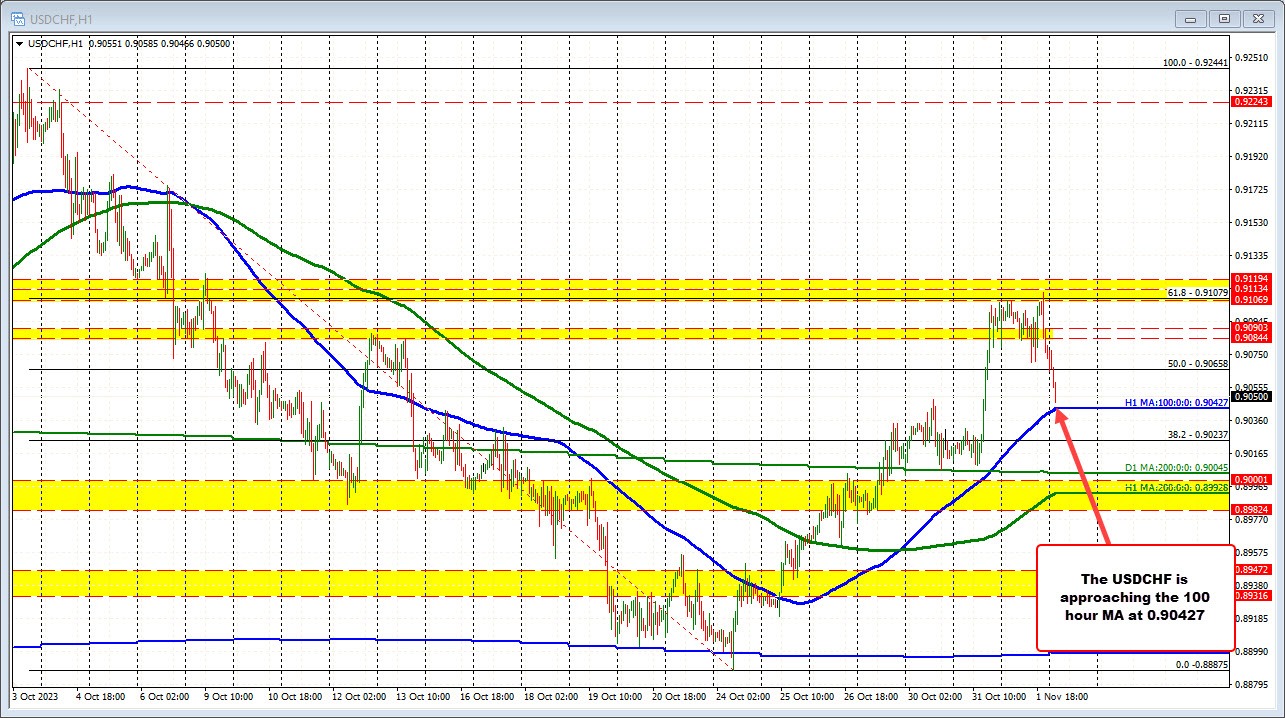The height and width of the screenshot is (718, 1285).
Task: Click the minimize window icon
Action: [x=1190, y=18]
